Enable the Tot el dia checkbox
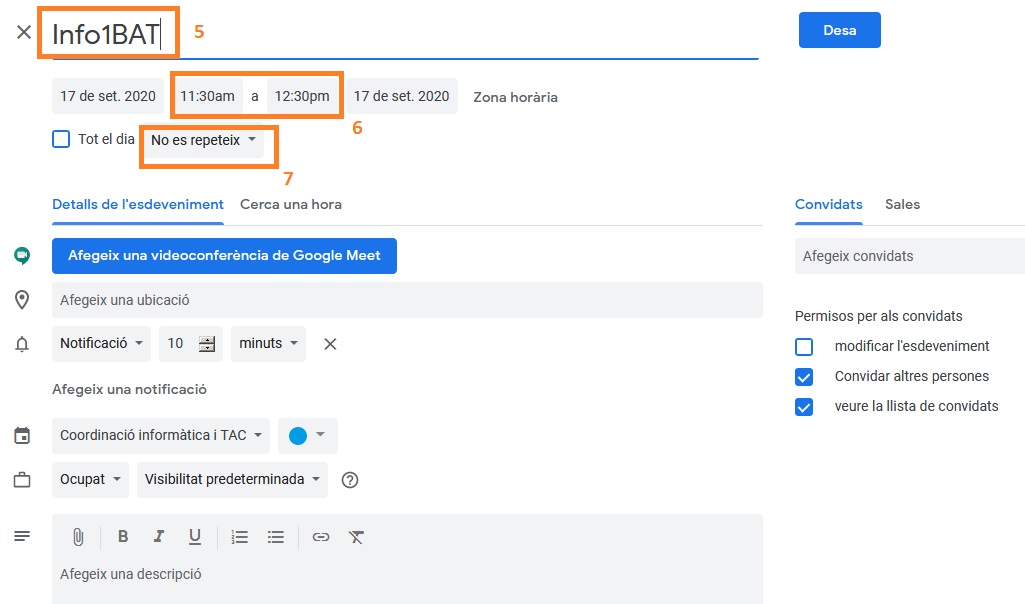 click(x=61, y=139)
